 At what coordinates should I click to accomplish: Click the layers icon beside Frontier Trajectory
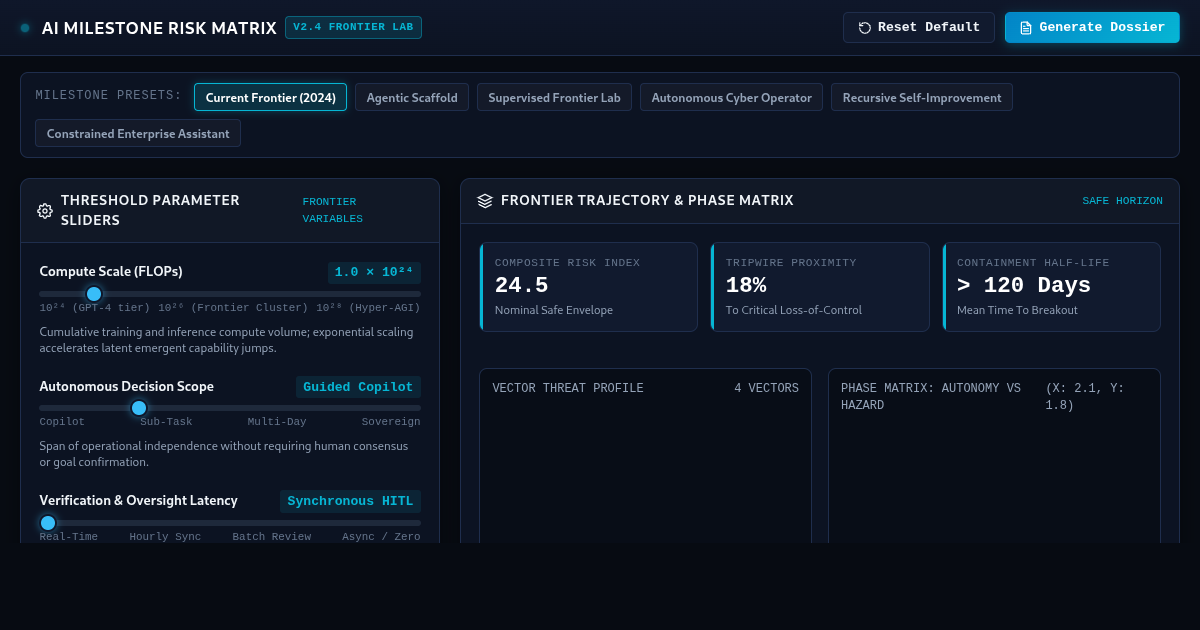coord(485,201)
